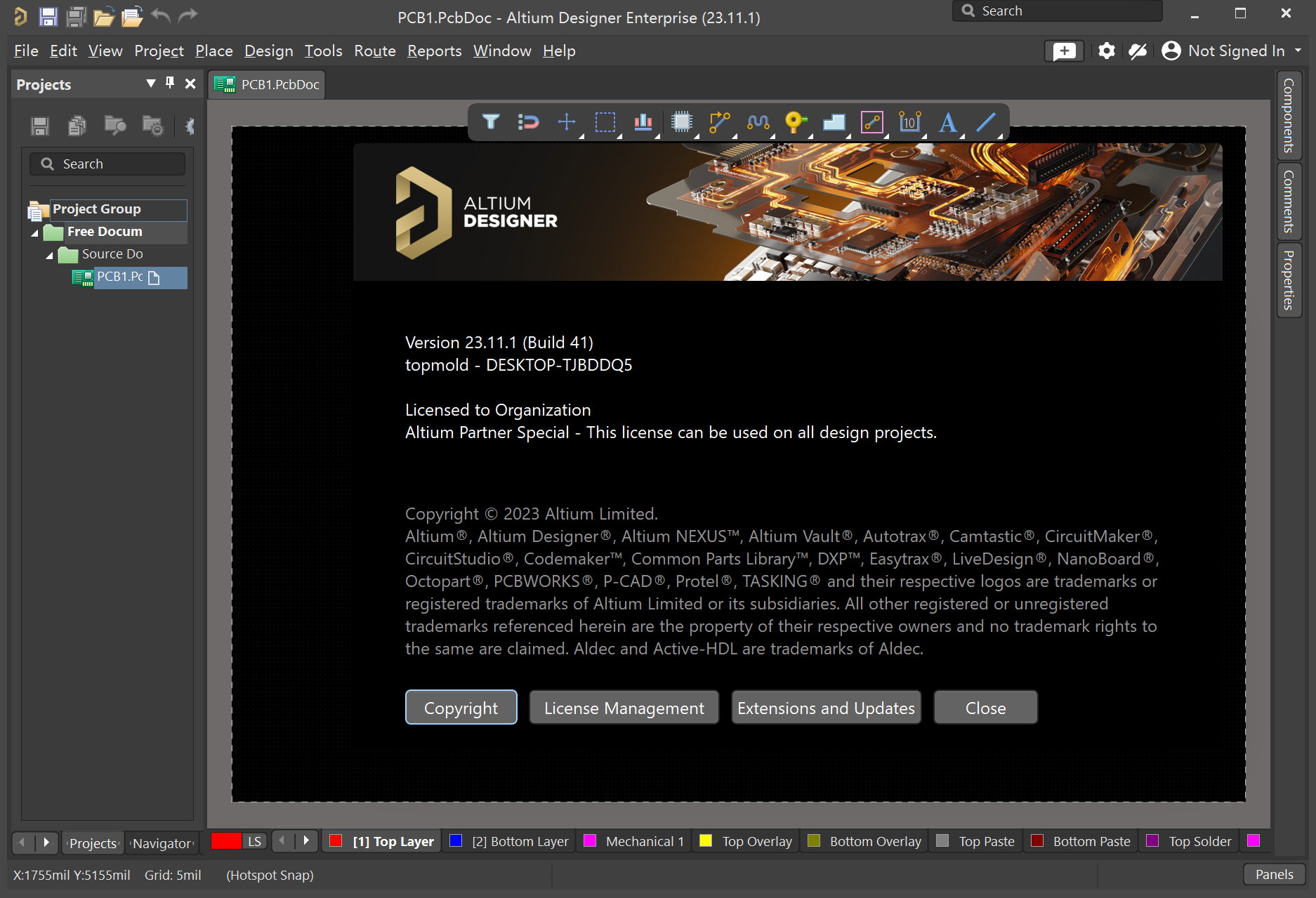Click the blue Bottom Layer color swatch

pos(456,841)
